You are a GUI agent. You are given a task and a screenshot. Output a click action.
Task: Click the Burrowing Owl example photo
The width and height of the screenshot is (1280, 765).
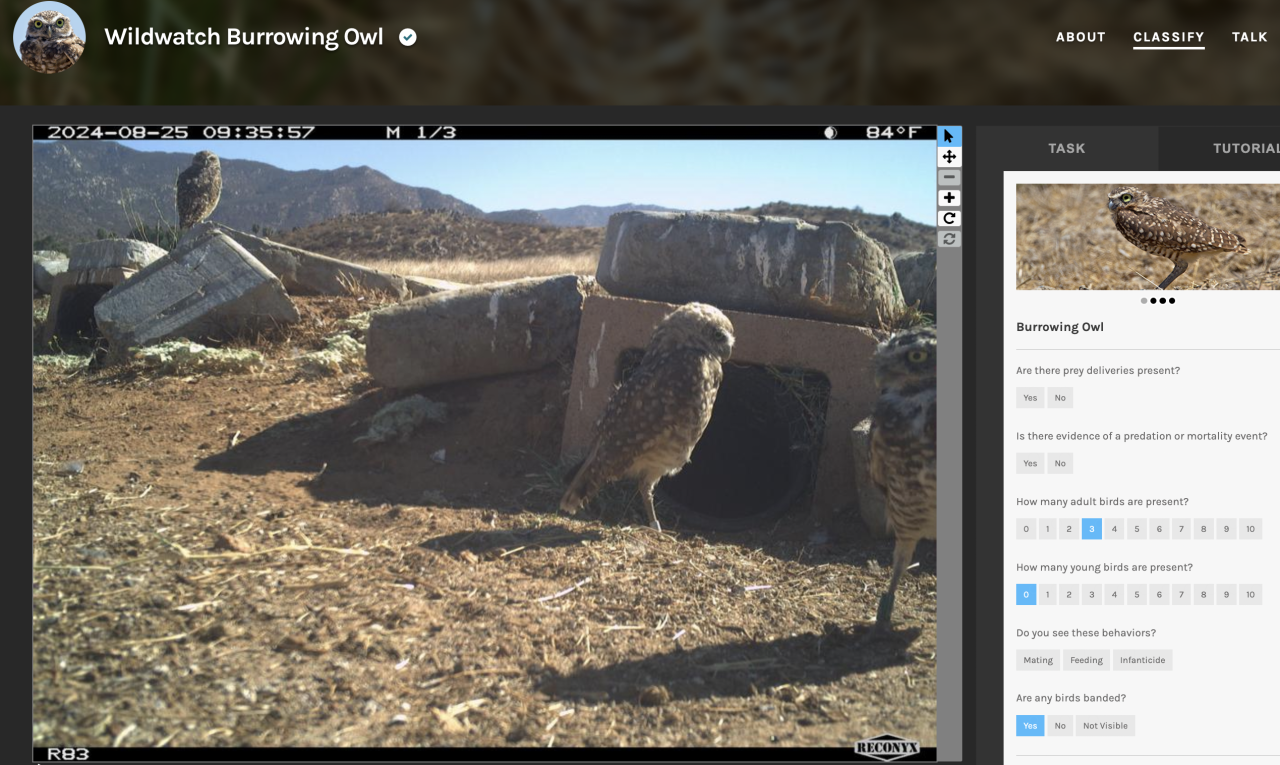[x=1148, y=237]
